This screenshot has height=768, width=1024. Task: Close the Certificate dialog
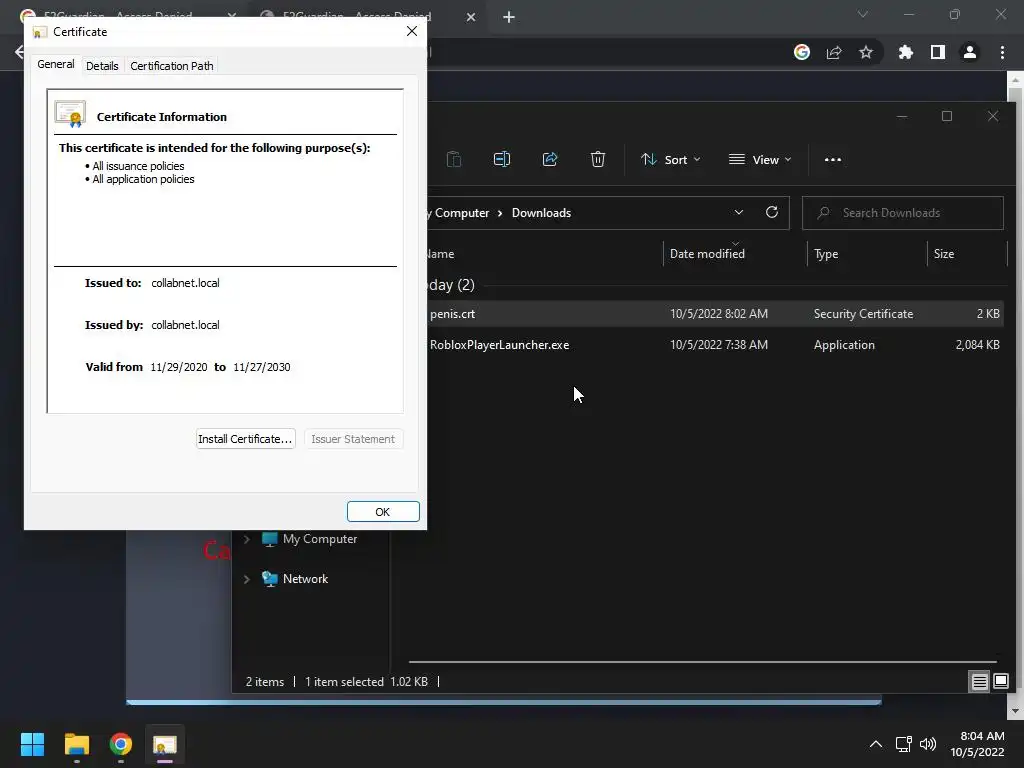click(x=411, y=31)
